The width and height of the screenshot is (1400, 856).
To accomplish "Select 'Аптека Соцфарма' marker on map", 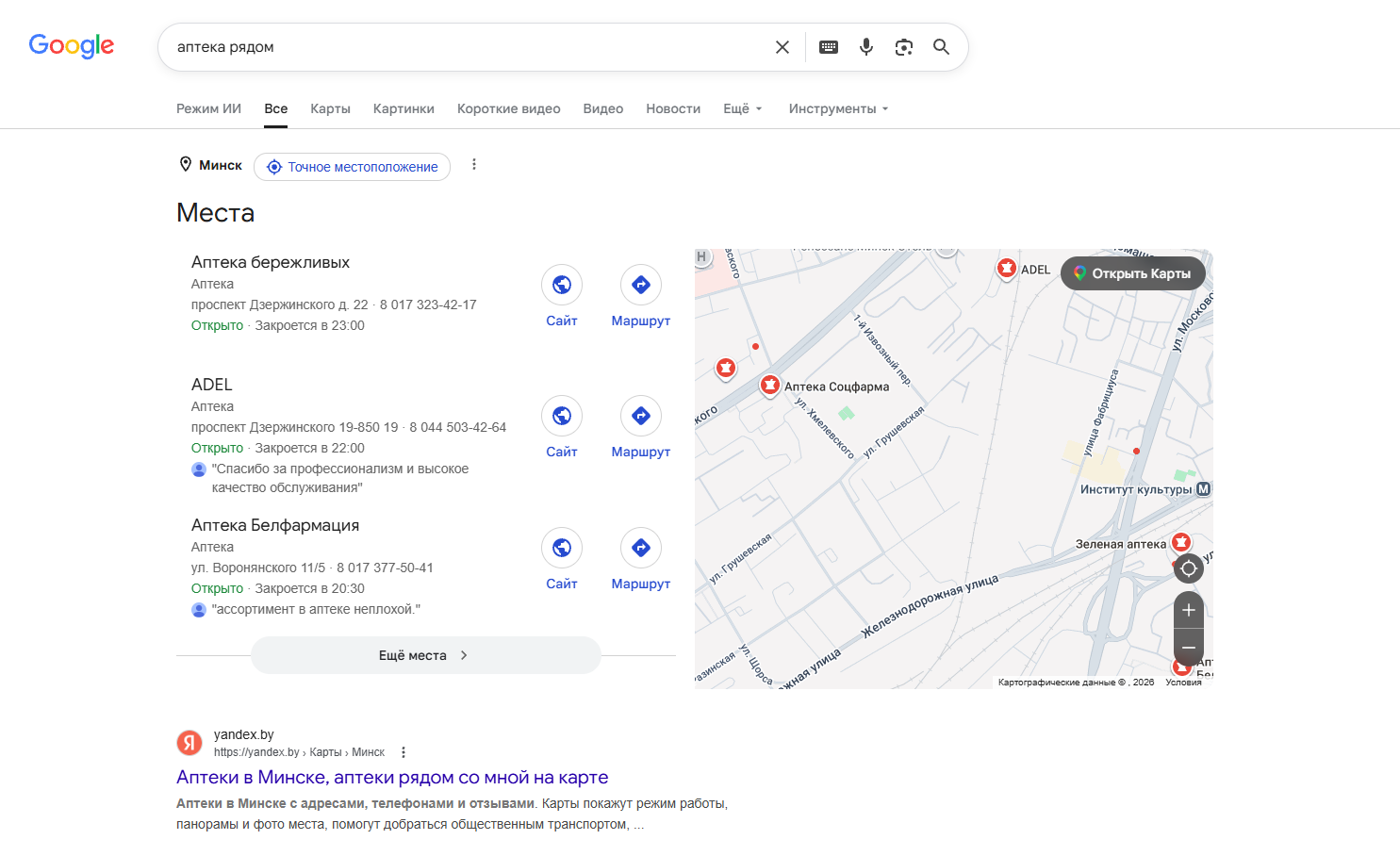I will point(770,385).
